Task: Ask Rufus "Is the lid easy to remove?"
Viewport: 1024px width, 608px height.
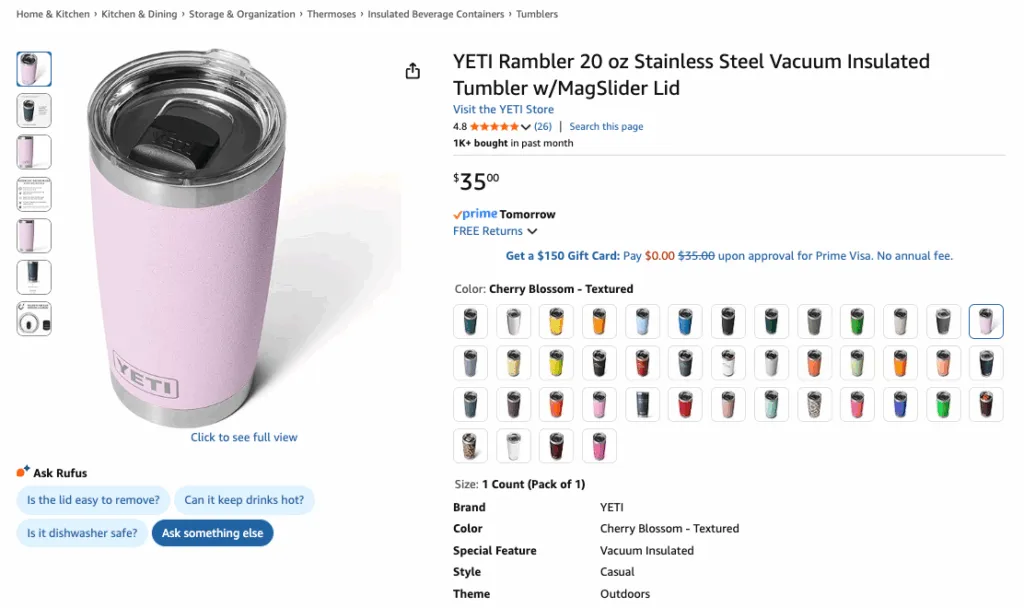Action: pos(93,500)
